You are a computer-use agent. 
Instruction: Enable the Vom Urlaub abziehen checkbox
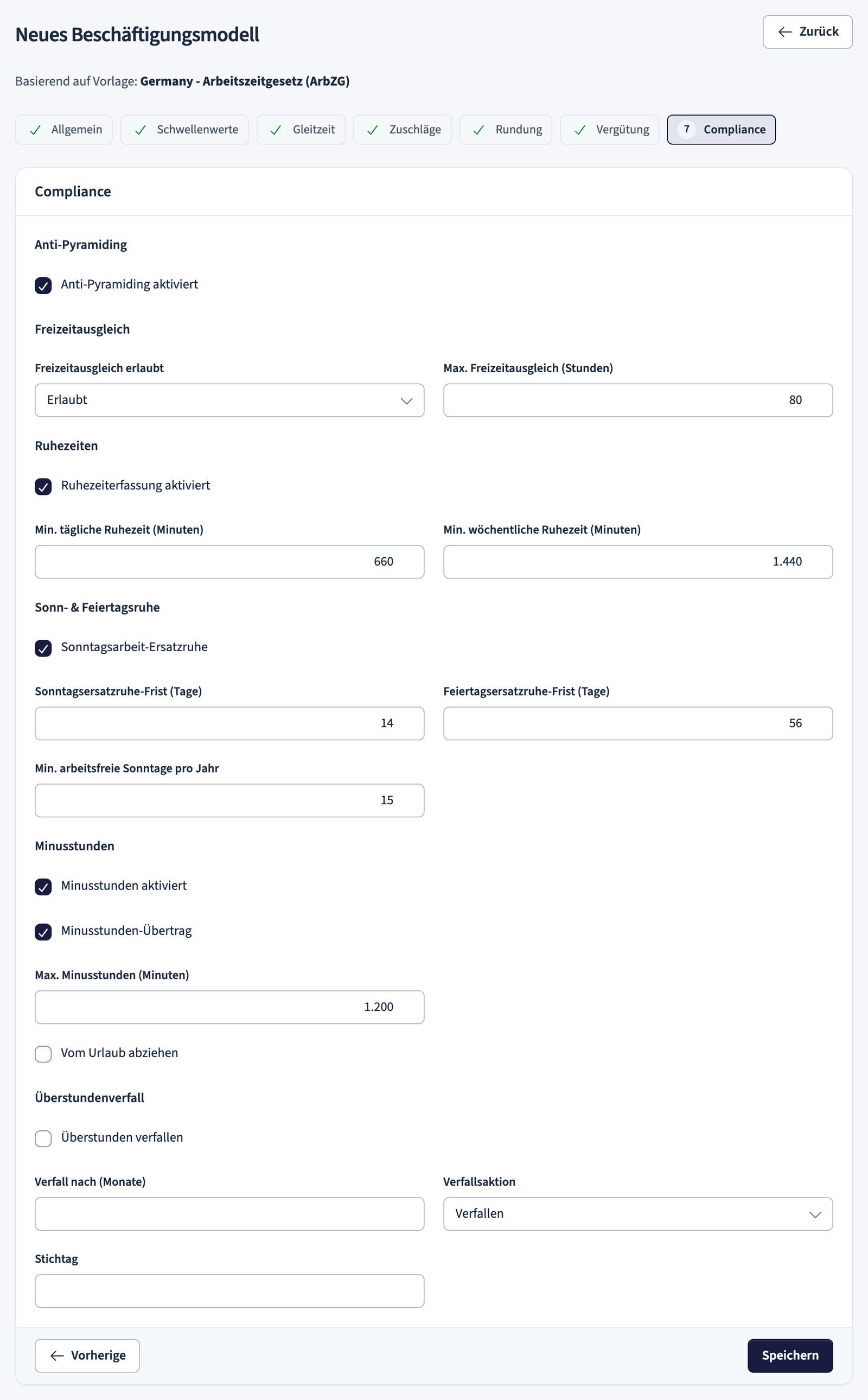click(x=43, y=1054)
